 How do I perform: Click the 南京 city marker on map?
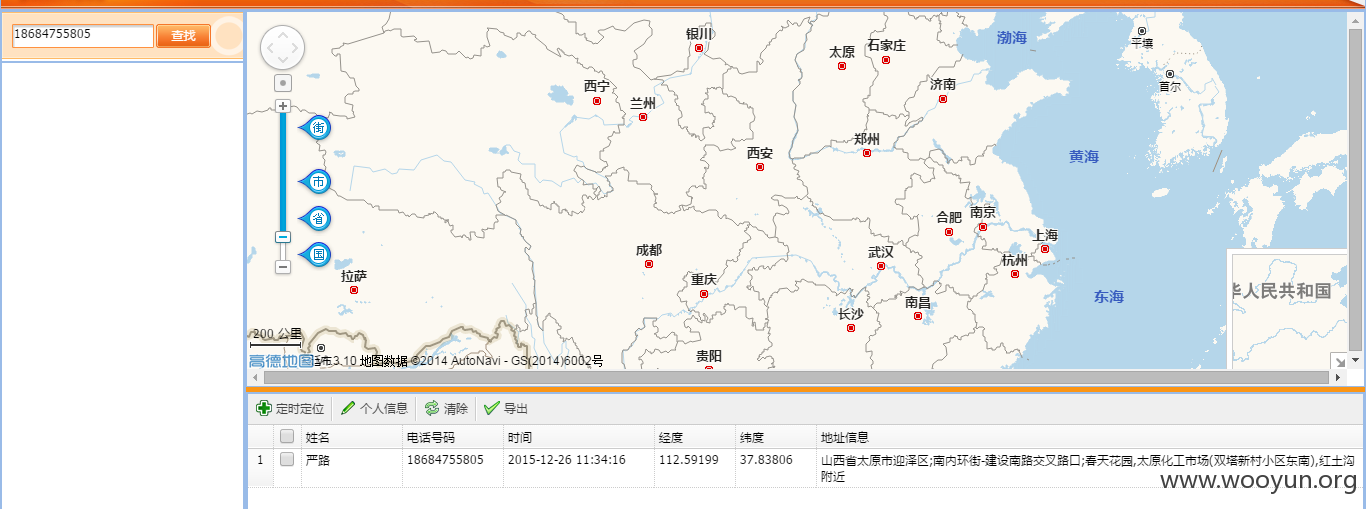click(x=983, y=227)
